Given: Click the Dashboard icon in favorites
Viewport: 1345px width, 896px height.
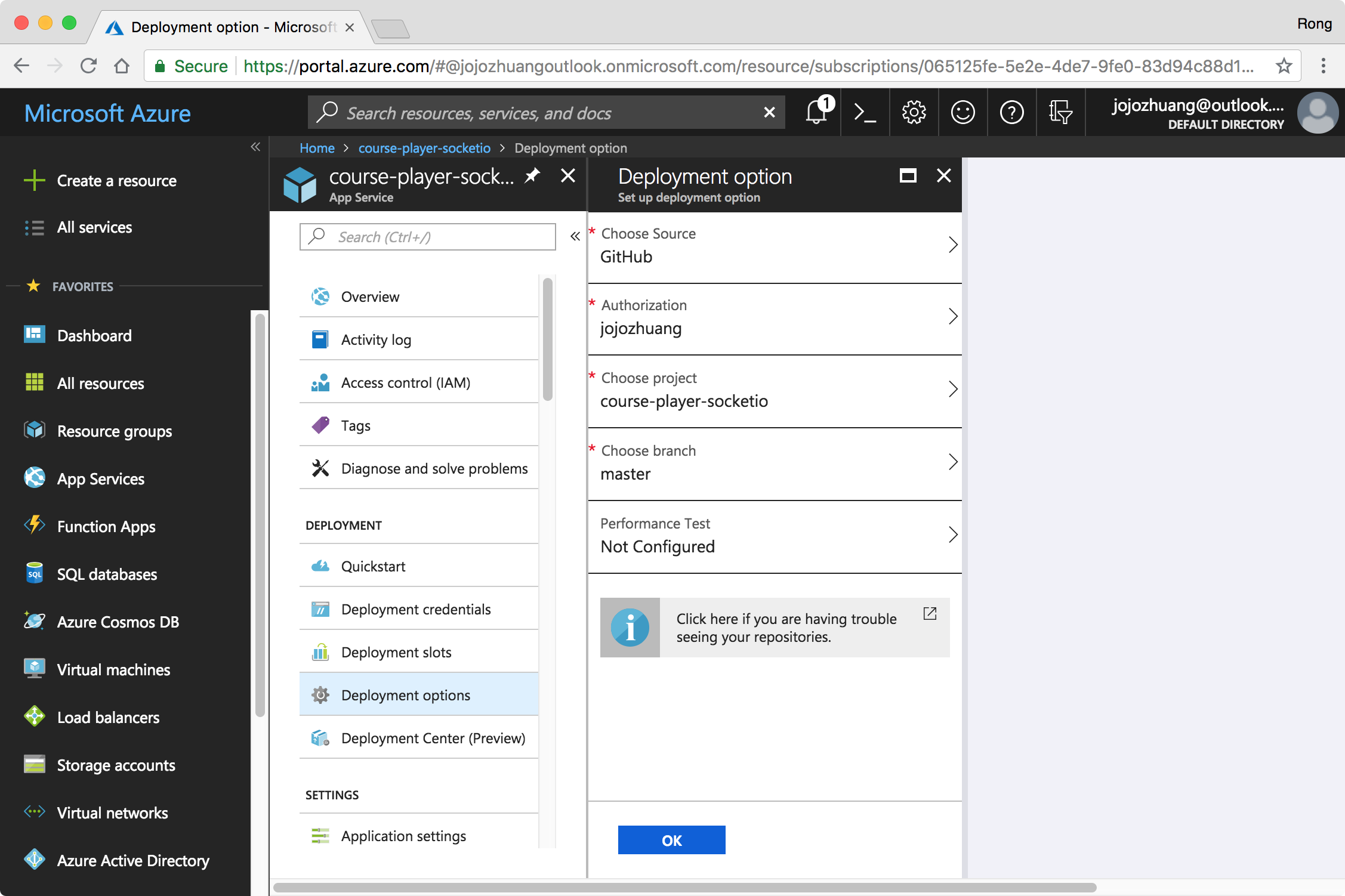Looking at the screenshot, I should (34, 335).
